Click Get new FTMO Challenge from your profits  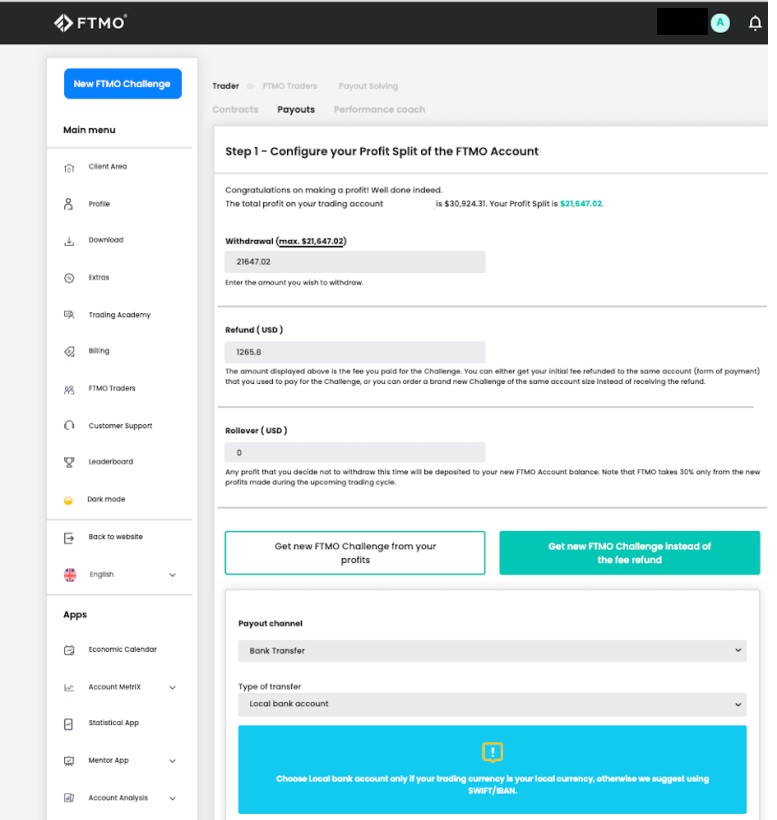[x=355, y=553]
